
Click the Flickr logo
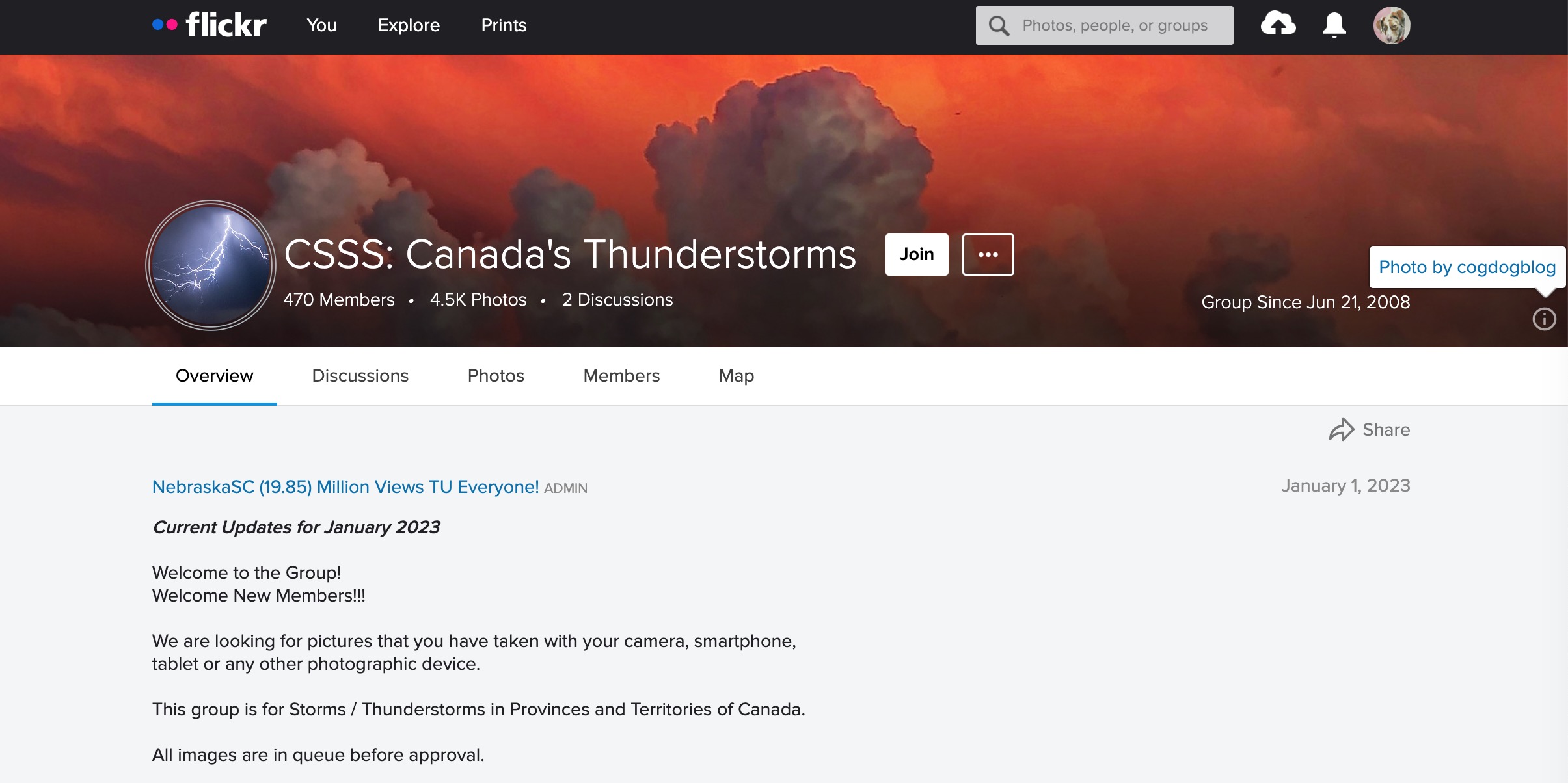pos(210,25)
